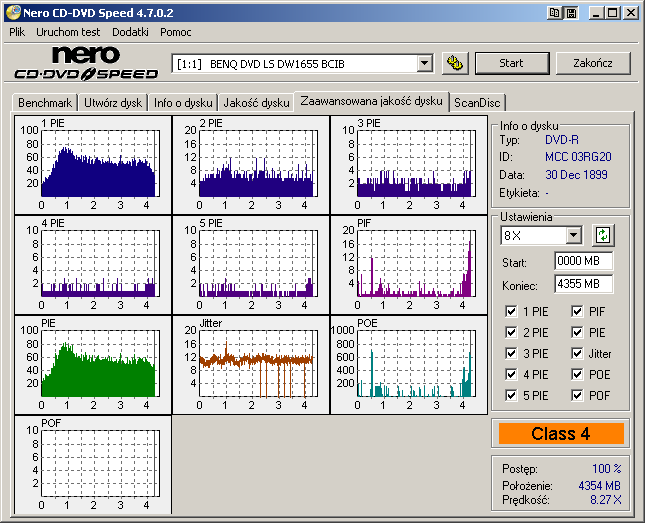The height and width of the screenshot is (523, 645).
Task: Click the disc ID MCC 03RG20
Action: coord(578,157)
